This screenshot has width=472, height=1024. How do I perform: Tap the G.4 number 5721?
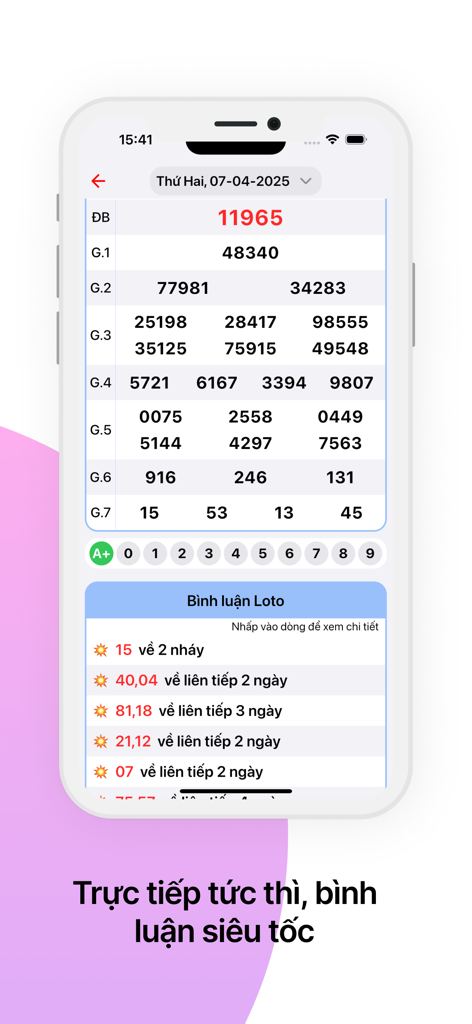tap(149, 383)
